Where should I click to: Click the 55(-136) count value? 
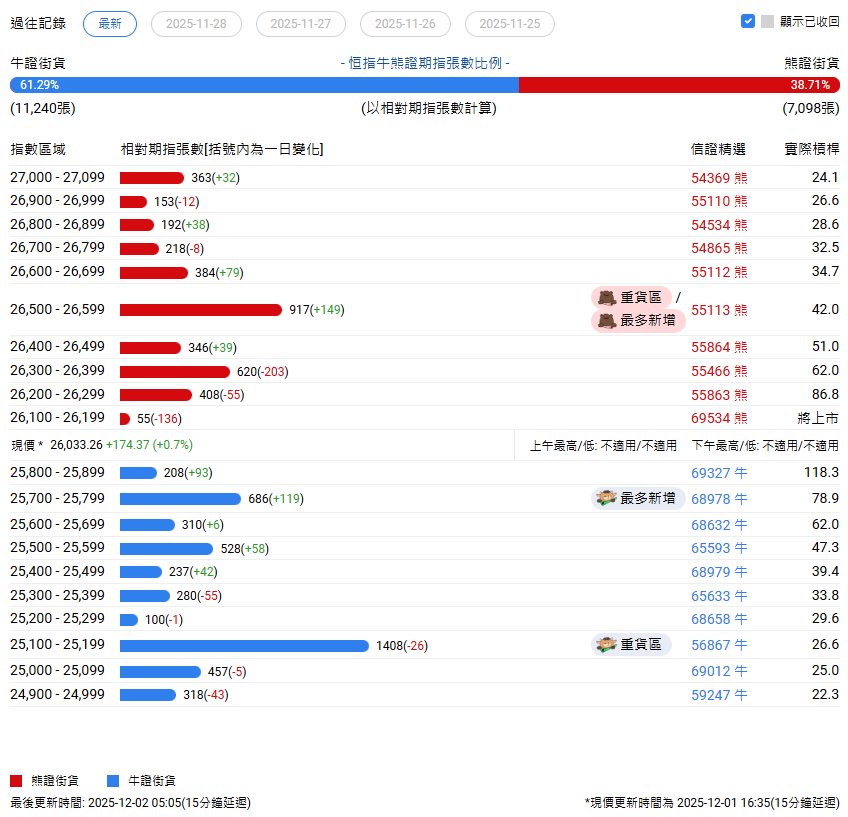159,419
